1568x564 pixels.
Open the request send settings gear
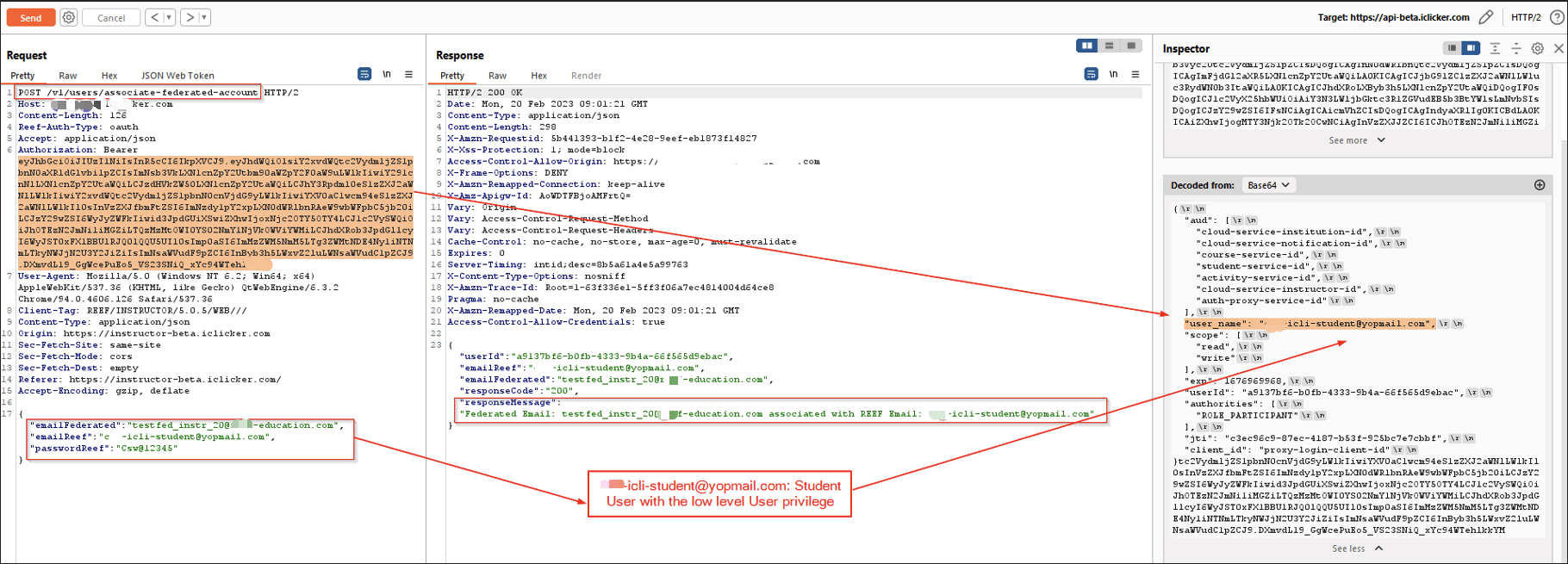[x=69, y=17]
